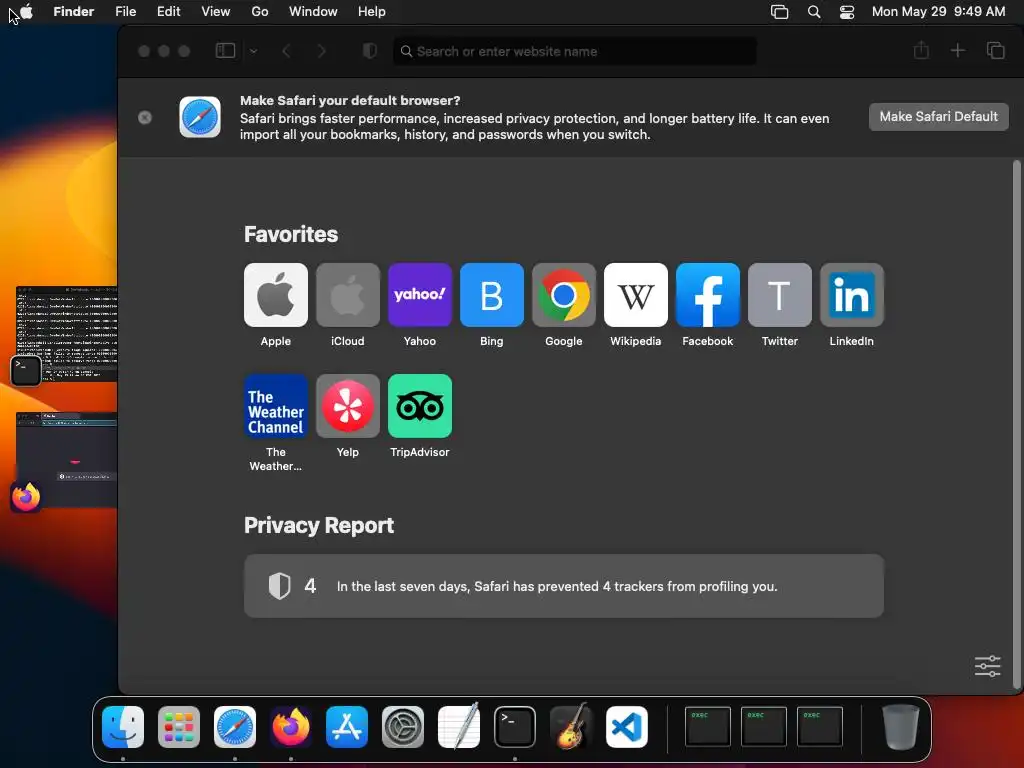
Task: Open start page customization sliders icon
Action: [x=987, y=666]
